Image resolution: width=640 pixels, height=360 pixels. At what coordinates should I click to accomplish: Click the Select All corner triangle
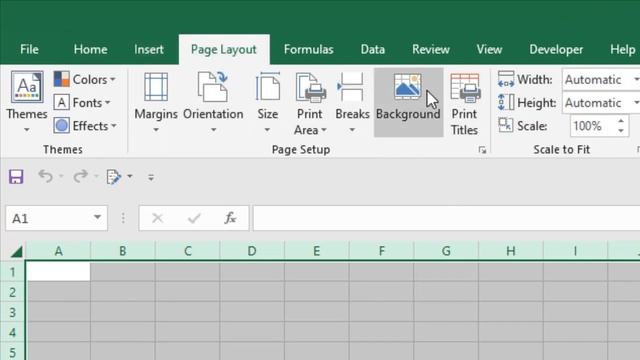point(16,251)
